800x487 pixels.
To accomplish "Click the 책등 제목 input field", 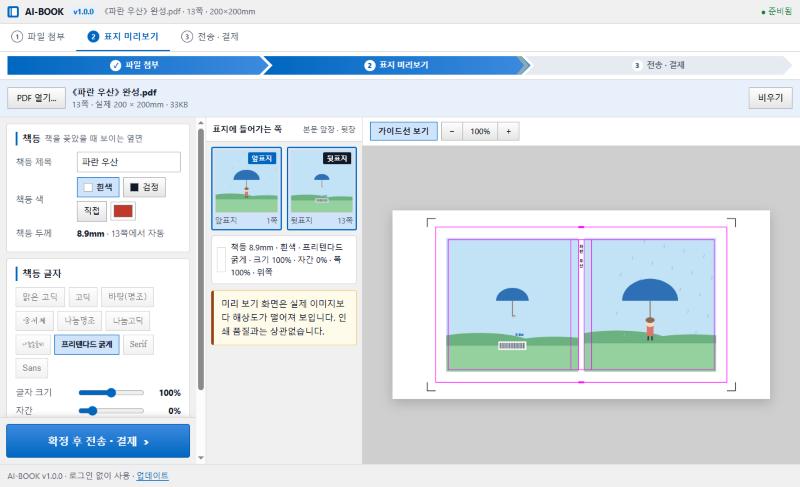I will pyautogui.click(x=129, y=162).
